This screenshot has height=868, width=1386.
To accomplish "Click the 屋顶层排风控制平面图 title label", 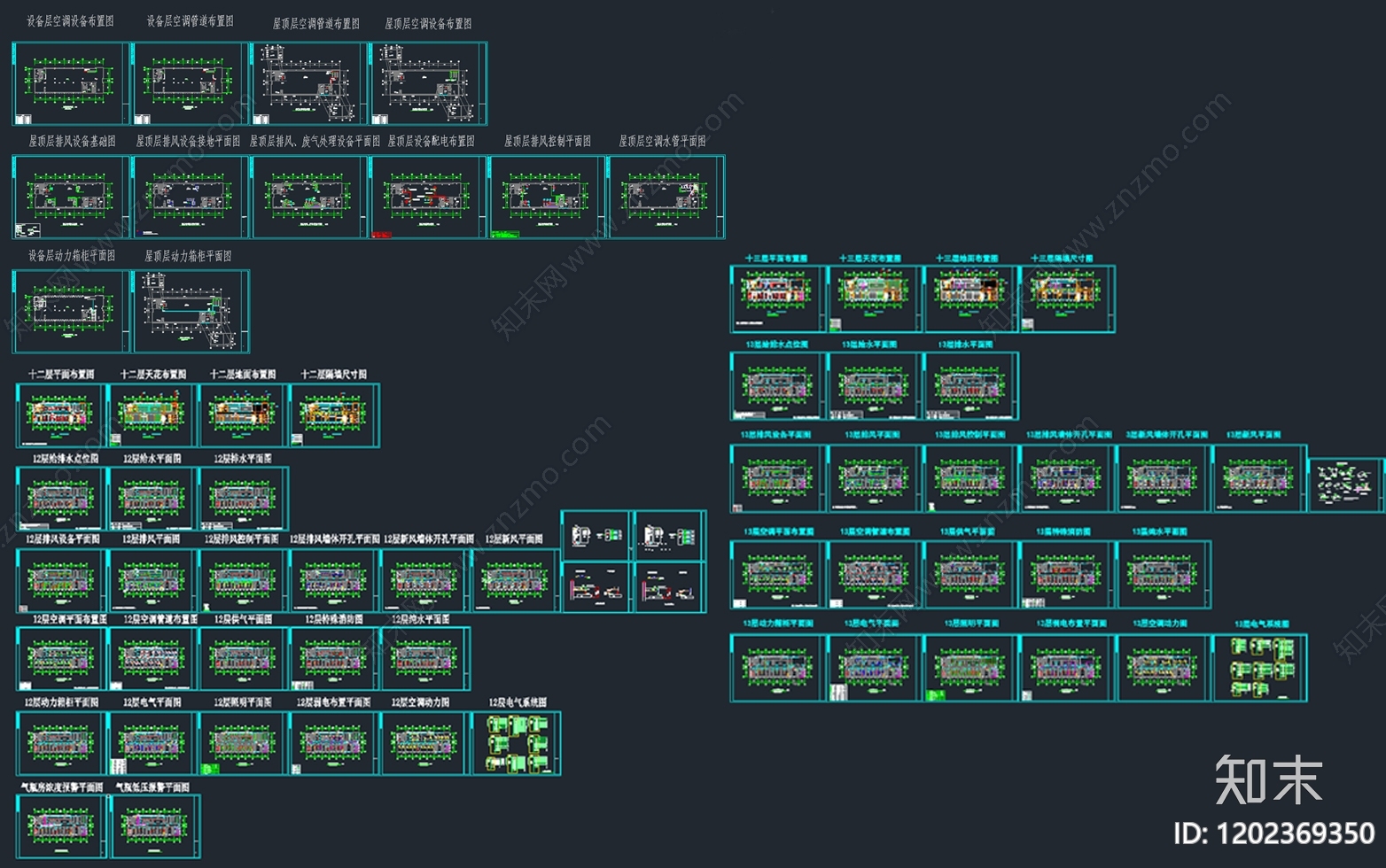I will point(548,141).
